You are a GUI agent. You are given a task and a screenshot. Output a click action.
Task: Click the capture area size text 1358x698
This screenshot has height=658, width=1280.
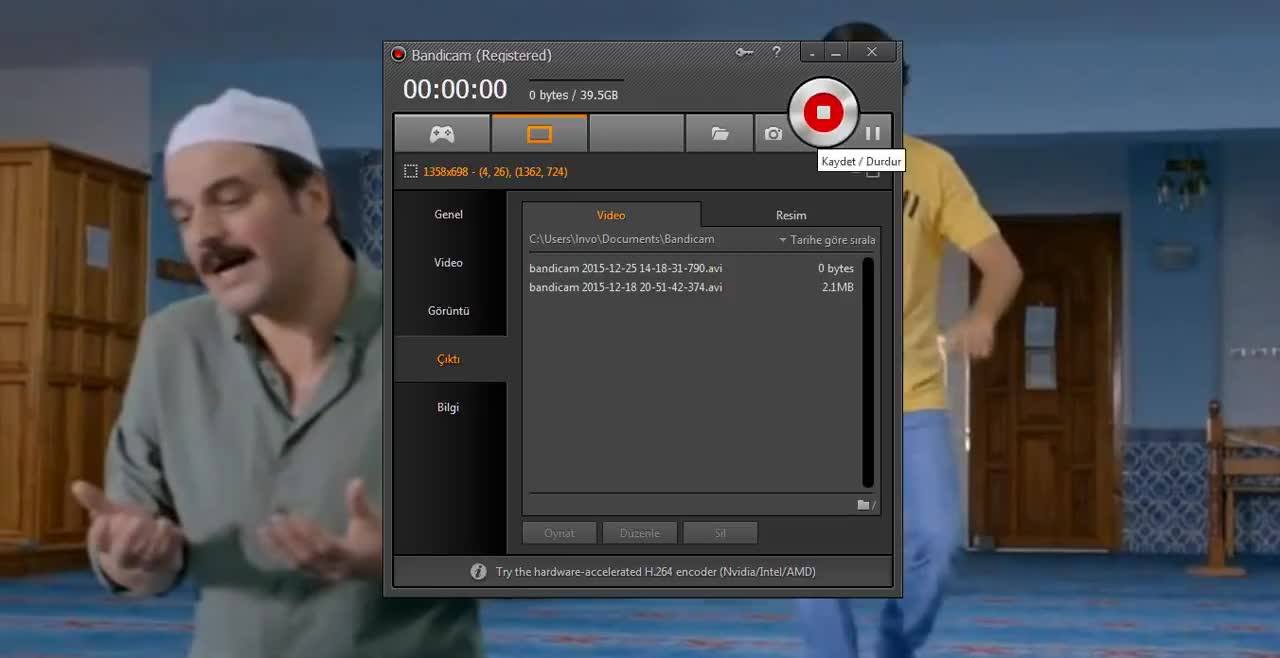(x=495, y=172)
